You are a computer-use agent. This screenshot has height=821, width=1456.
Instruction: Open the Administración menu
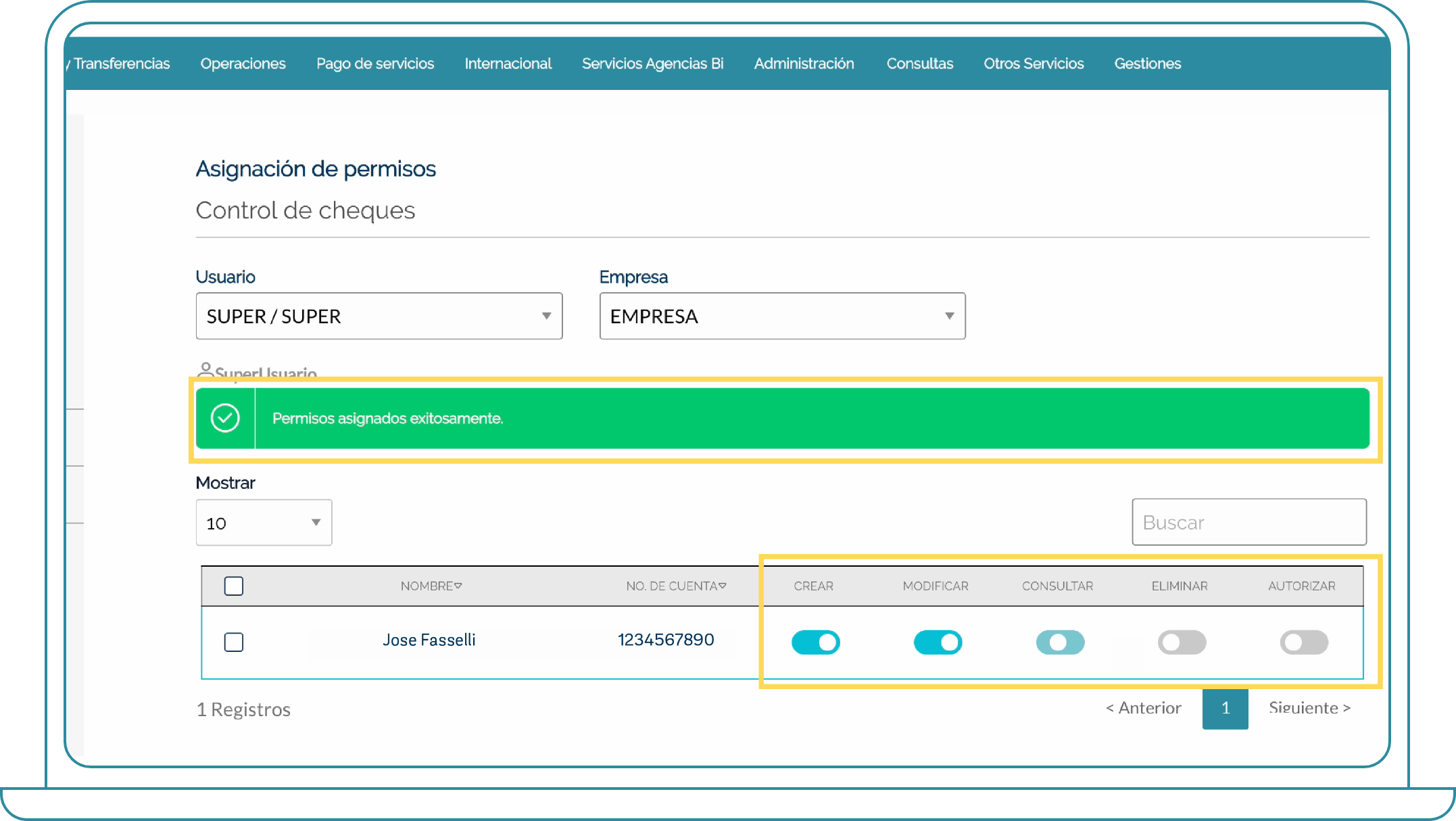tap(804, 64)
